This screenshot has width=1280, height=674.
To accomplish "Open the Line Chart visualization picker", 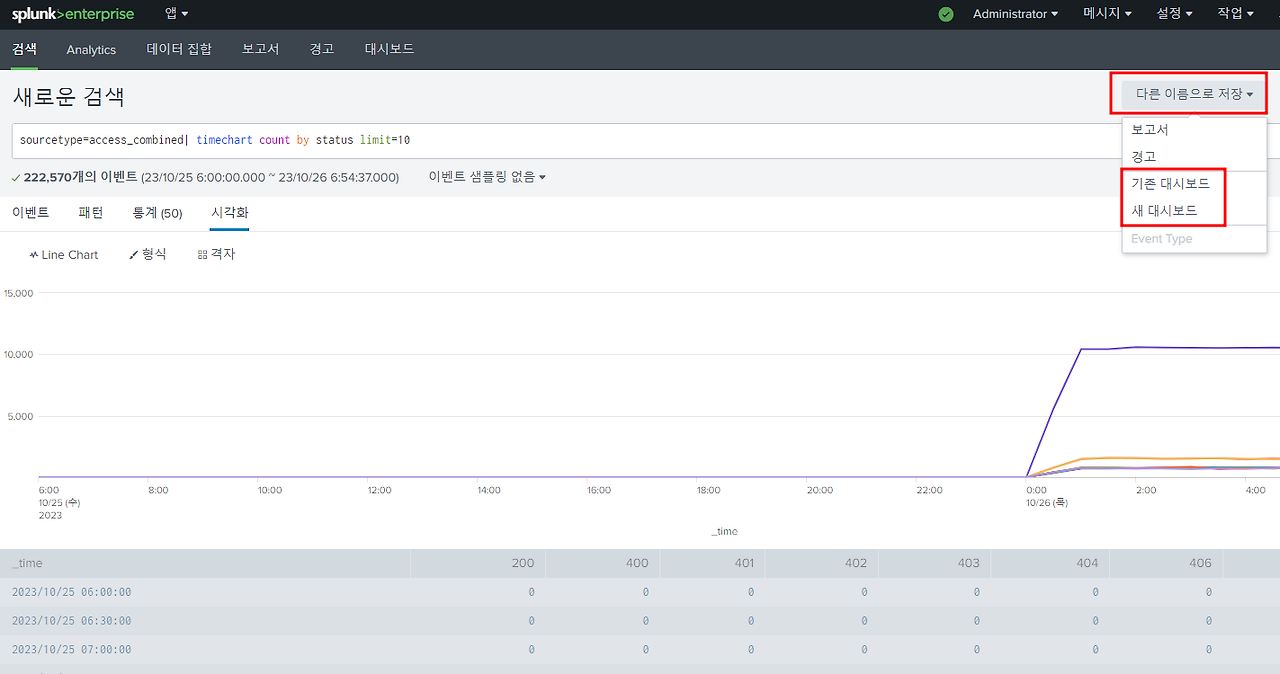I will (x=64, y=255).
